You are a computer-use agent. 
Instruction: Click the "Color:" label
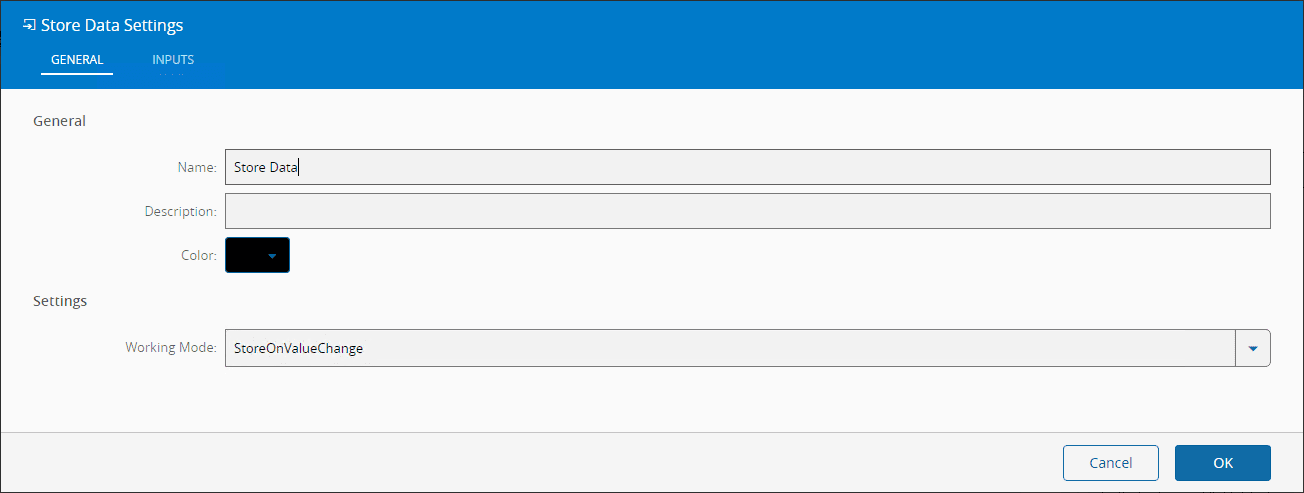[x=198, y=256]
